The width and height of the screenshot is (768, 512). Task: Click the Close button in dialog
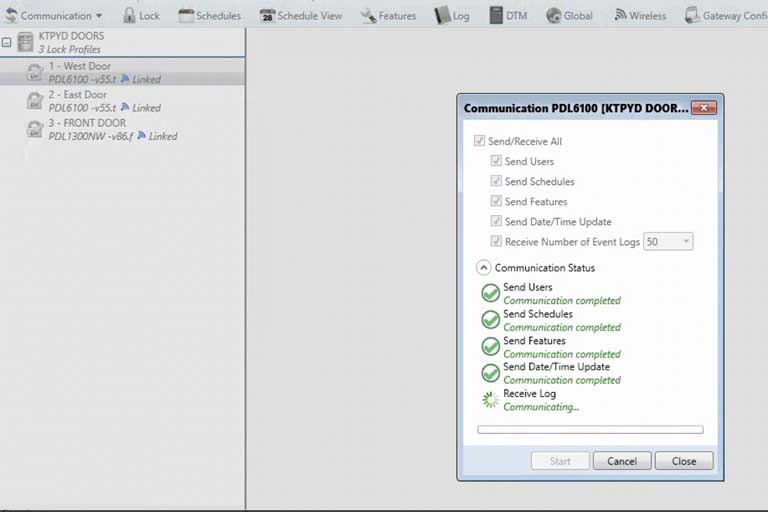(684, 461)
